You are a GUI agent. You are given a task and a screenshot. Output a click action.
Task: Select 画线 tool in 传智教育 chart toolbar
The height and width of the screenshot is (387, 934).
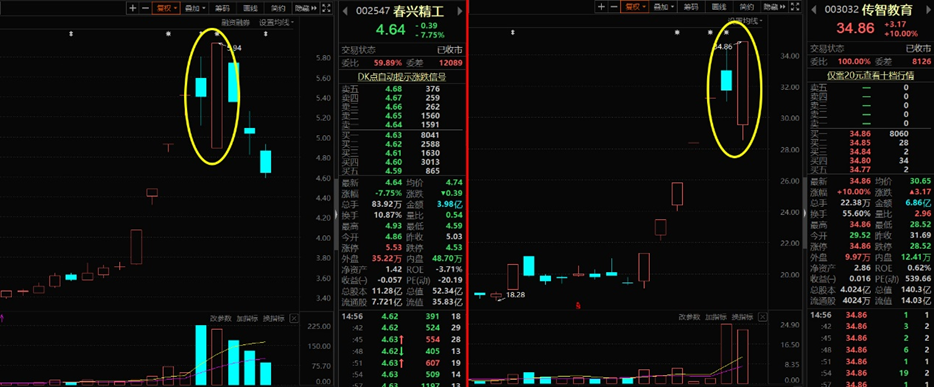tap(718, 7)
